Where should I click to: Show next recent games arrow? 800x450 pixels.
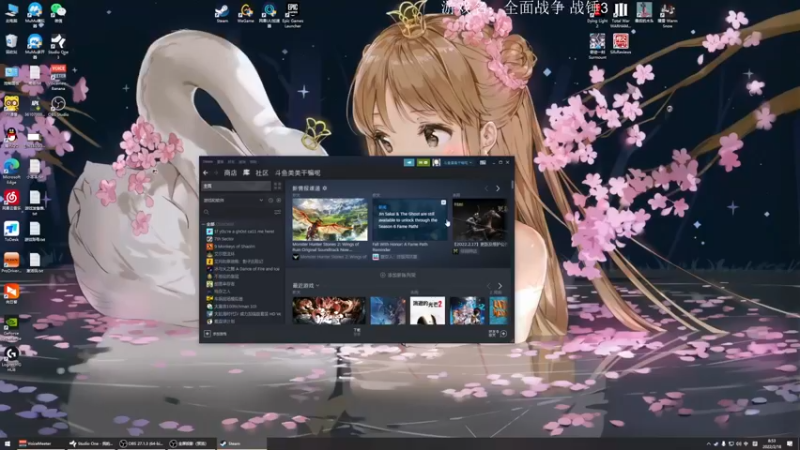(x=500, y=286)
